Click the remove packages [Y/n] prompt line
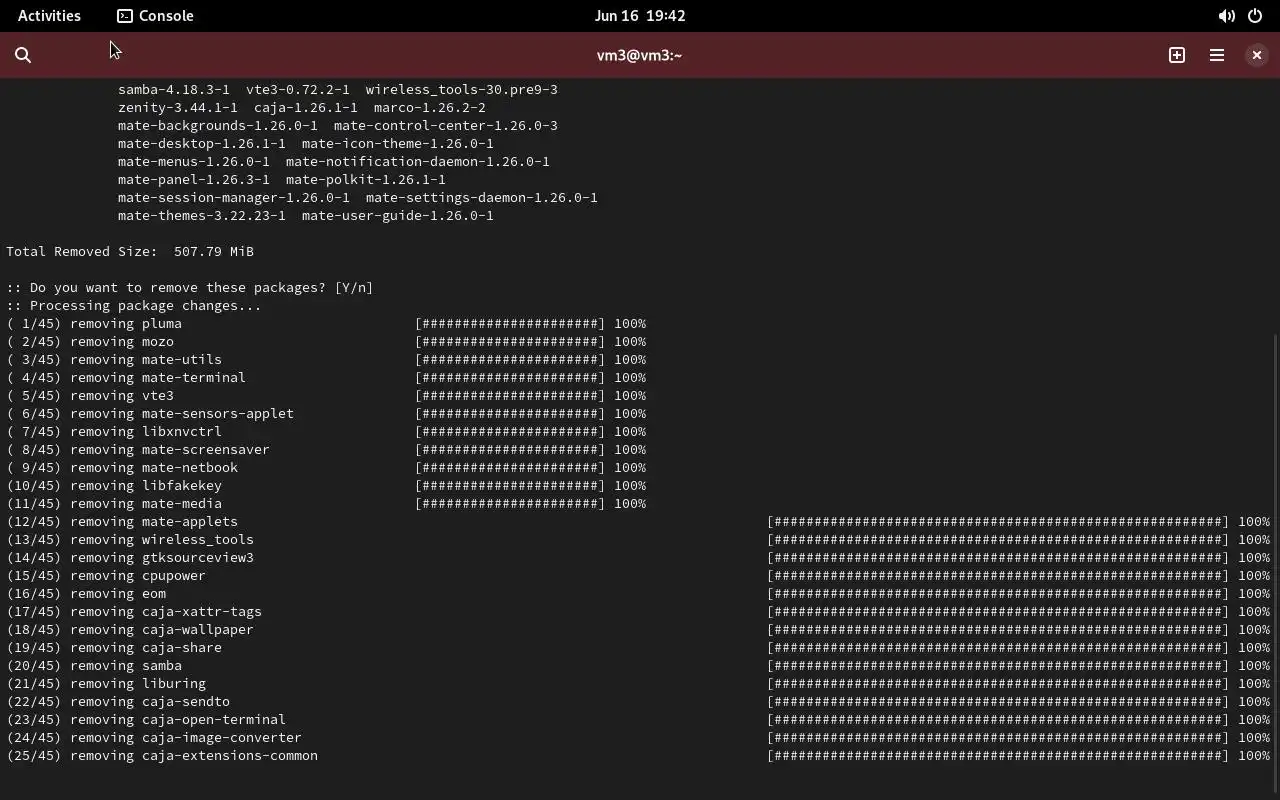Screen dimensions: 1280x800 pos(190,288)
